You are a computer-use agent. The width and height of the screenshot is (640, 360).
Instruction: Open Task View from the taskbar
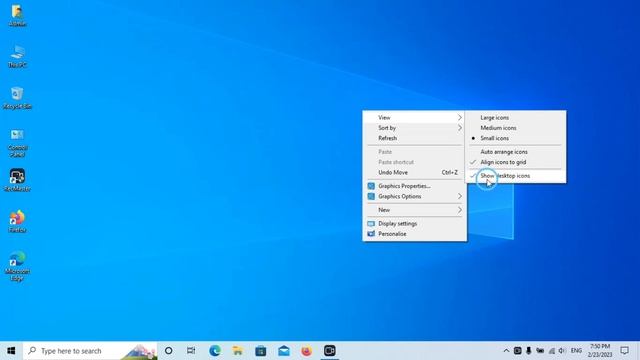(191, 351)
